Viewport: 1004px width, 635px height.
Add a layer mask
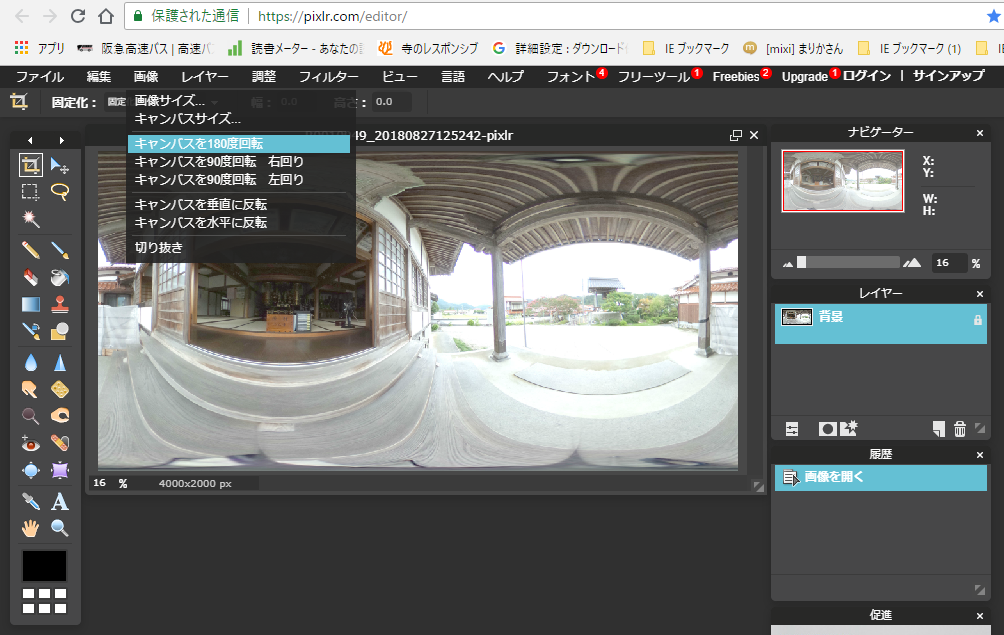tap(827, 430)
